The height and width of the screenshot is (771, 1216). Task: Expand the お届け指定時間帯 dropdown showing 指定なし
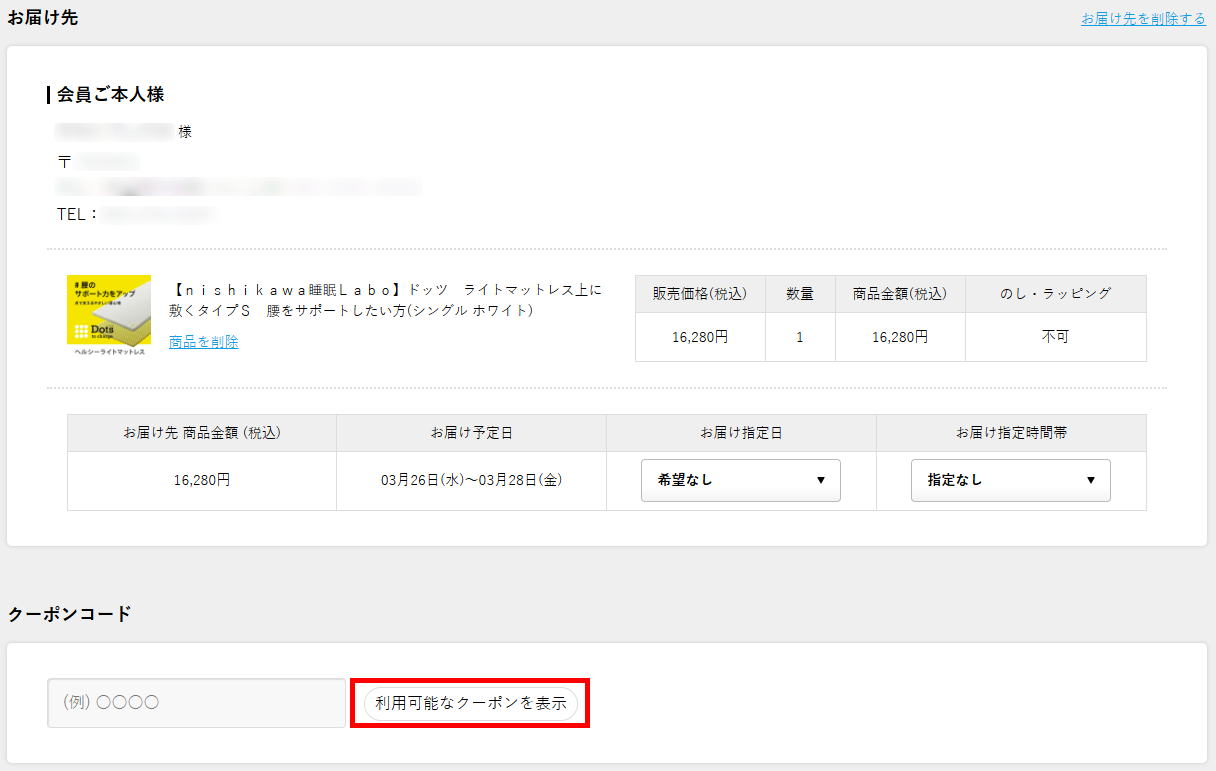[x=1010, y=480]
